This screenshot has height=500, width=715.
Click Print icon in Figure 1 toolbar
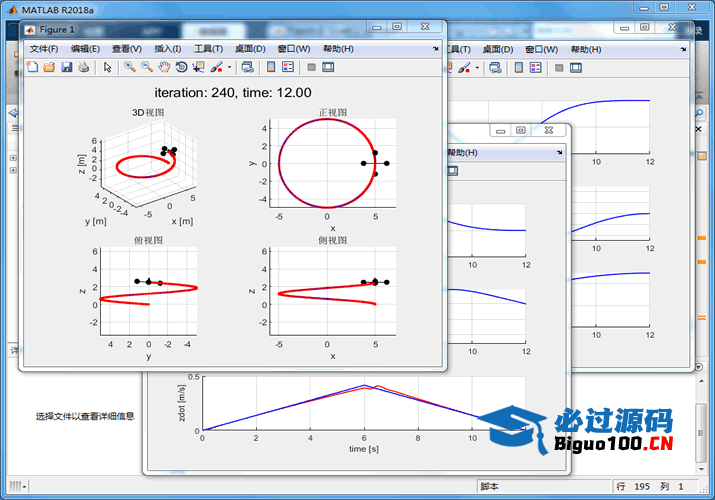click(x=83, y=67)
